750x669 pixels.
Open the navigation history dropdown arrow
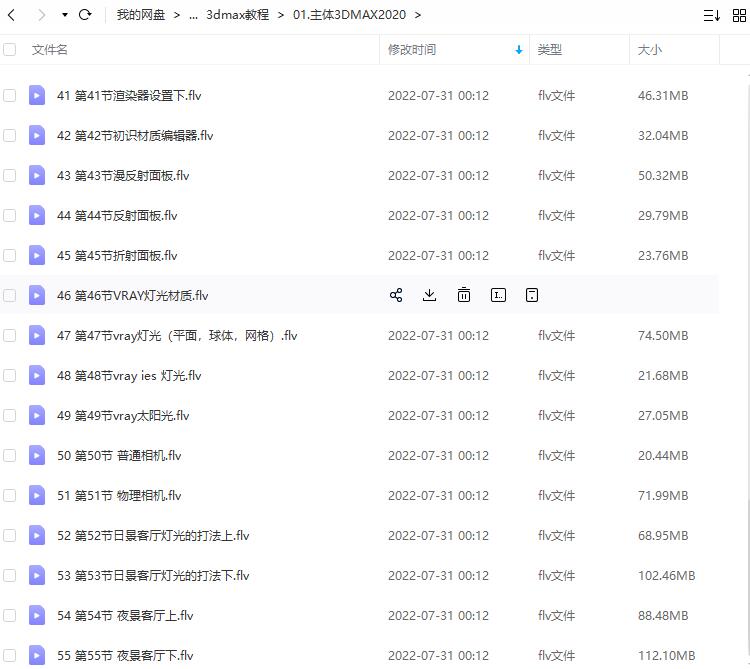point(65,15)
